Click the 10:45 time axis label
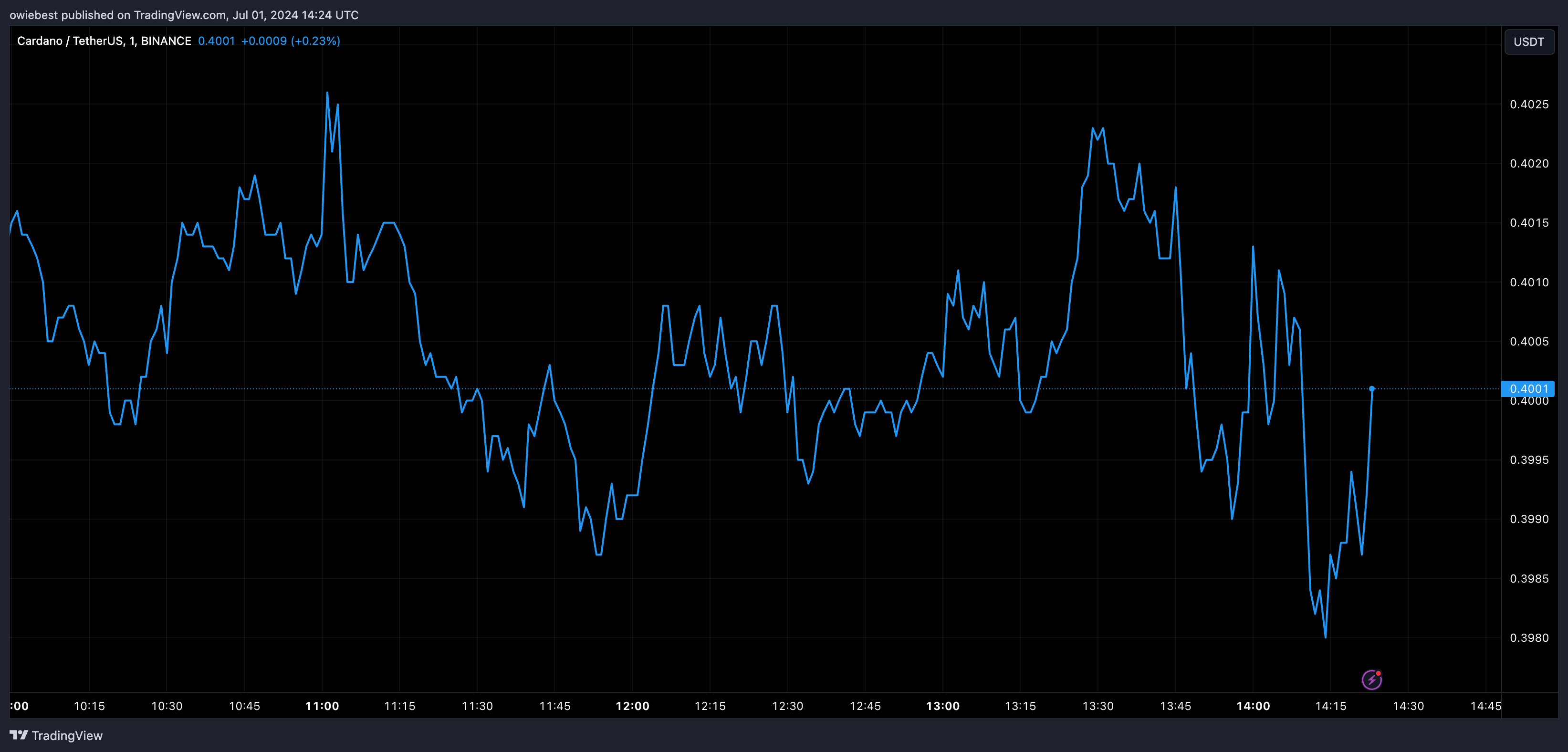1568x752 pixels. click(245, 706)
